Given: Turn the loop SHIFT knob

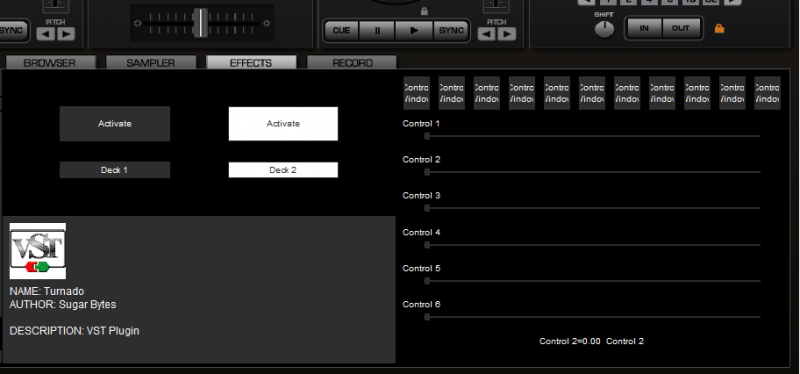Looking at the screenshot, I should point(605,30).
